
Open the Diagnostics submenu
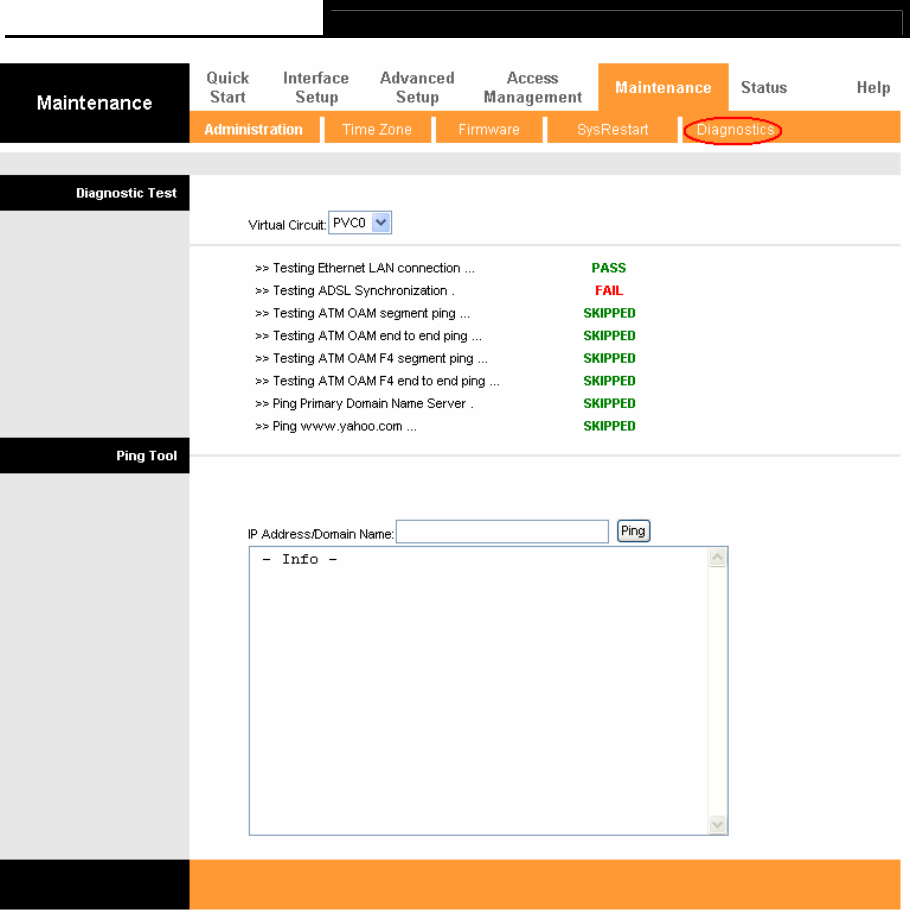click(x=735, y=129)
